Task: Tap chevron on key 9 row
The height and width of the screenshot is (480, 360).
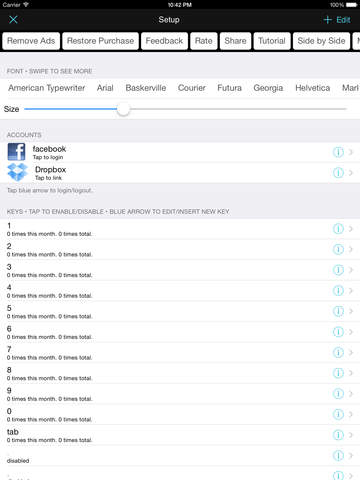Action: click(351, 394)
